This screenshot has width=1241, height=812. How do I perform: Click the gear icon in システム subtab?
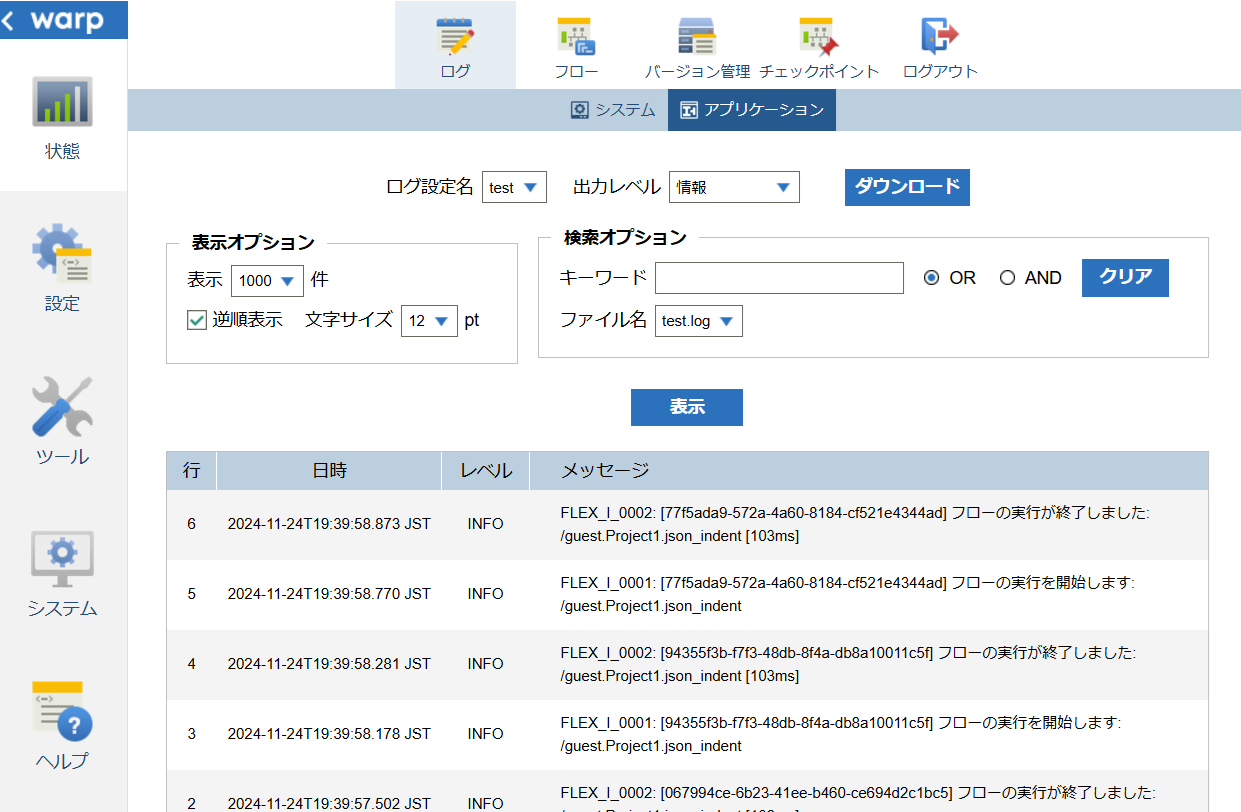580,110
